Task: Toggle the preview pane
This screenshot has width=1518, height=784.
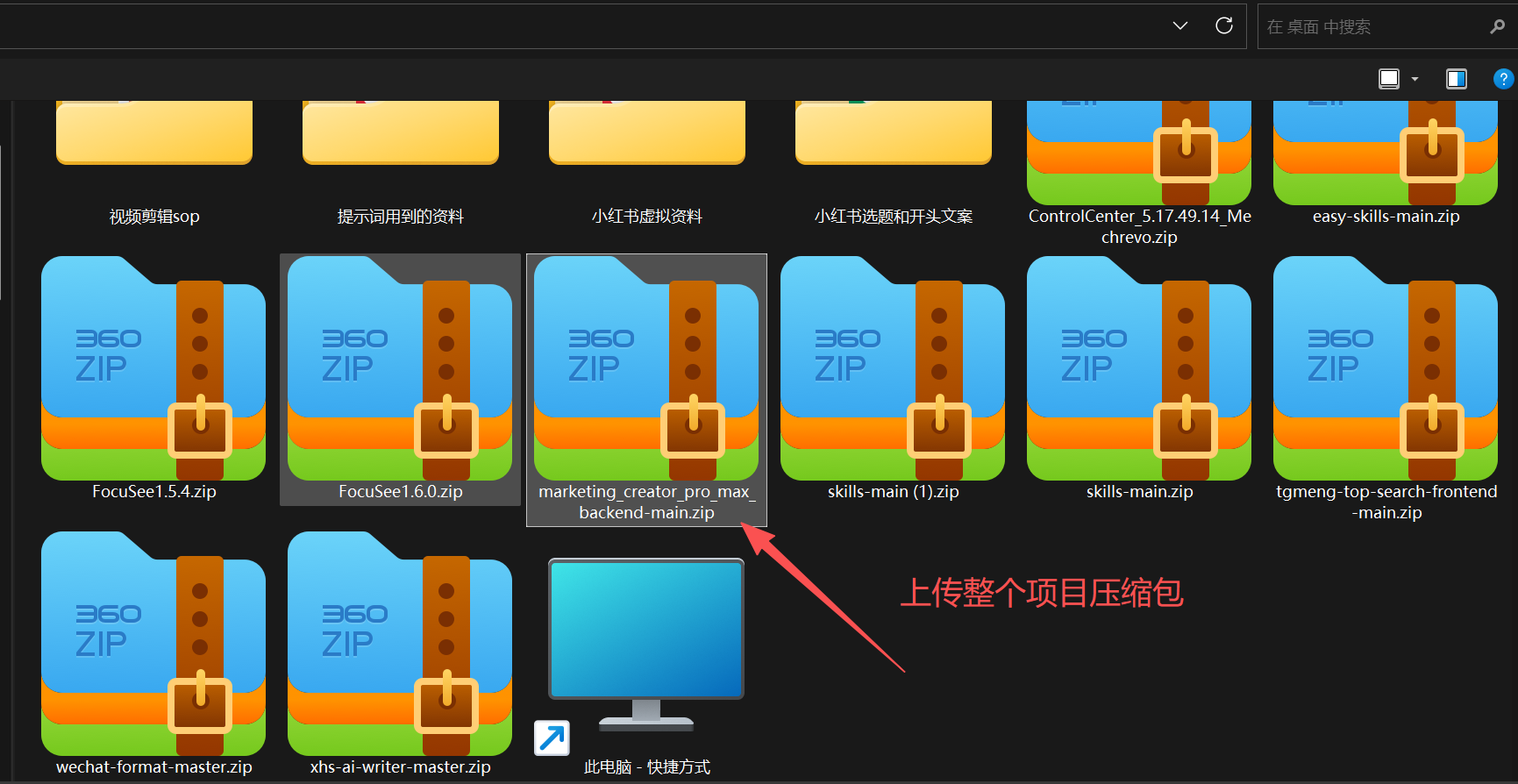Action: click(x=1456, y=79)
